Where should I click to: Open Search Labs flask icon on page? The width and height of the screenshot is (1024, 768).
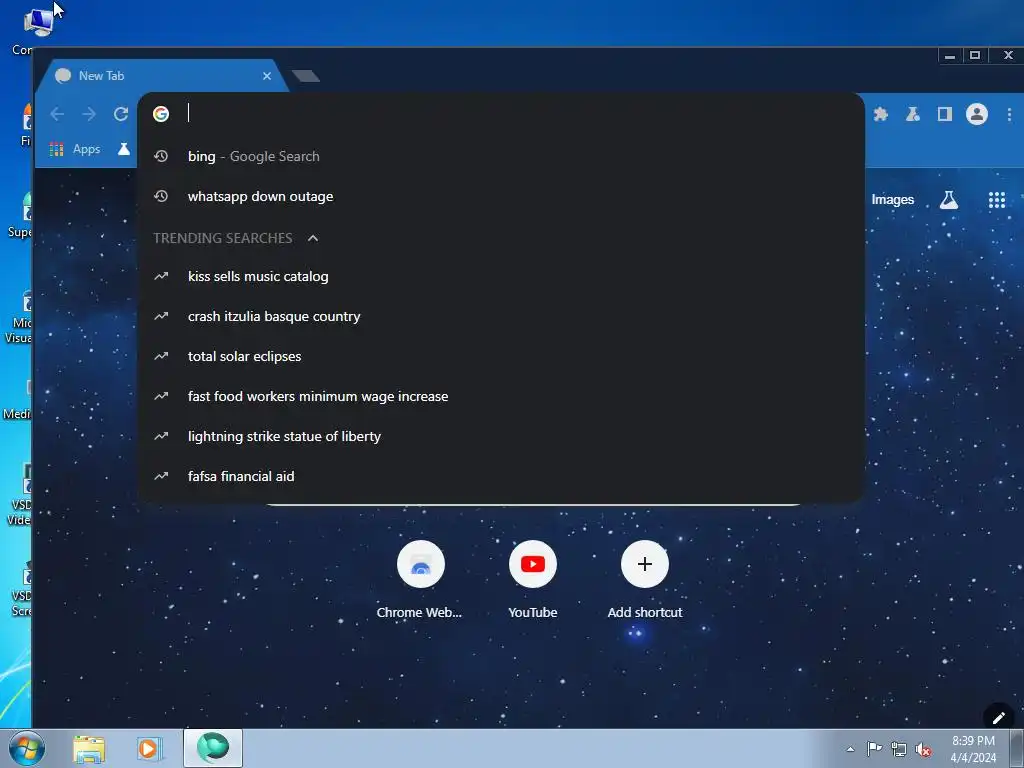(x=949, y=200)
